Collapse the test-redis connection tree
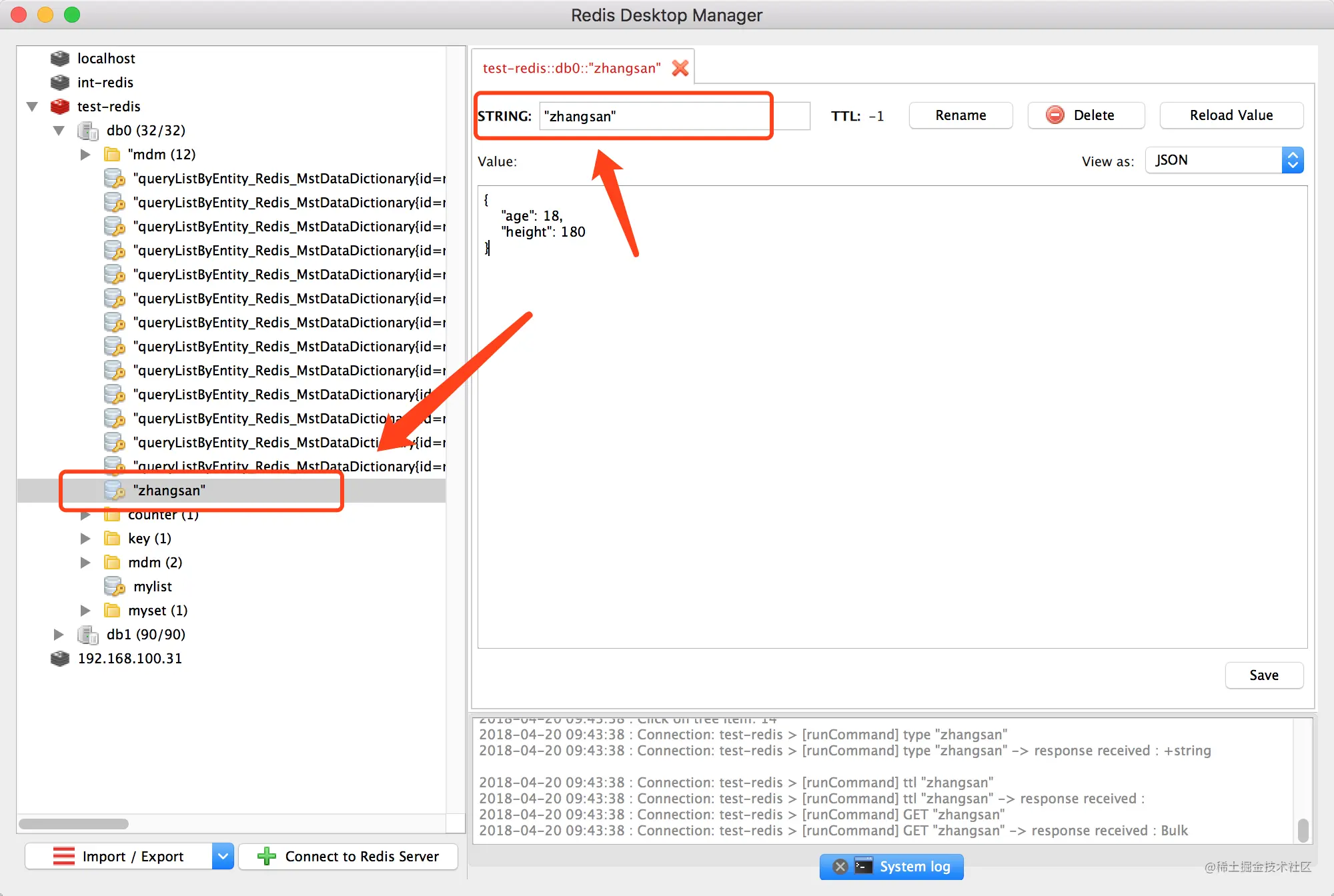The image size is (1334, 896). coord(32,107)
